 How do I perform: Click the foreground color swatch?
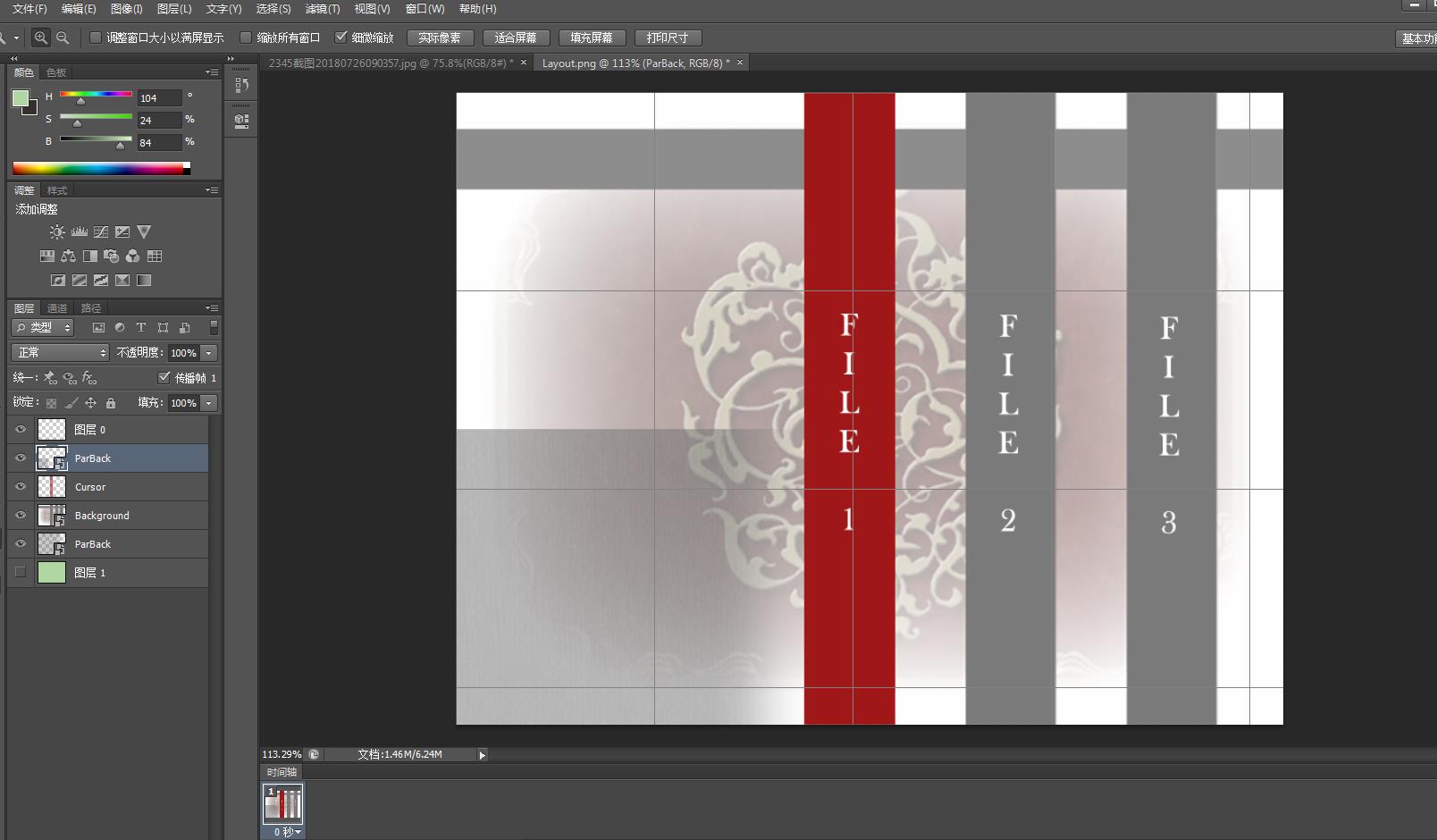[20, 98]
